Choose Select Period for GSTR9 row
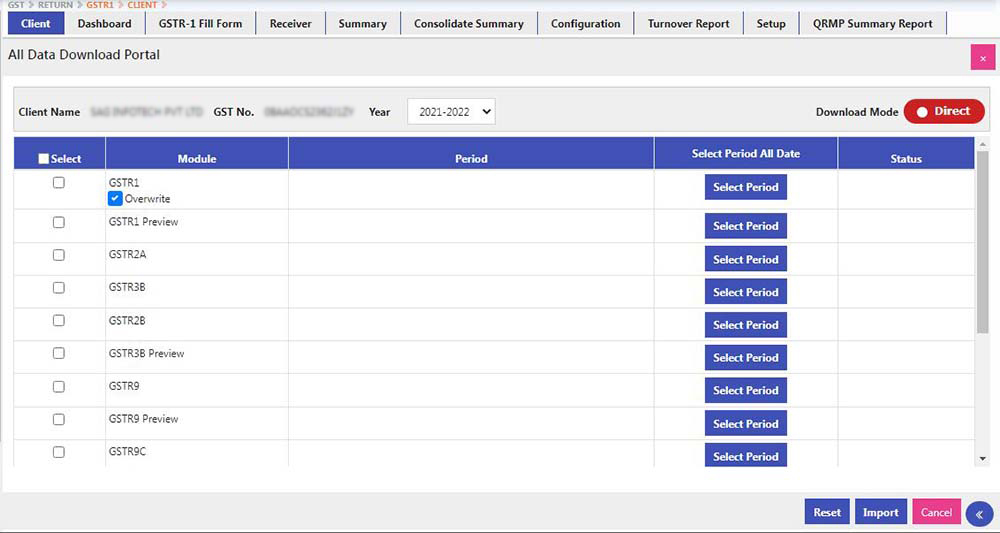 (x=745, y=391)
